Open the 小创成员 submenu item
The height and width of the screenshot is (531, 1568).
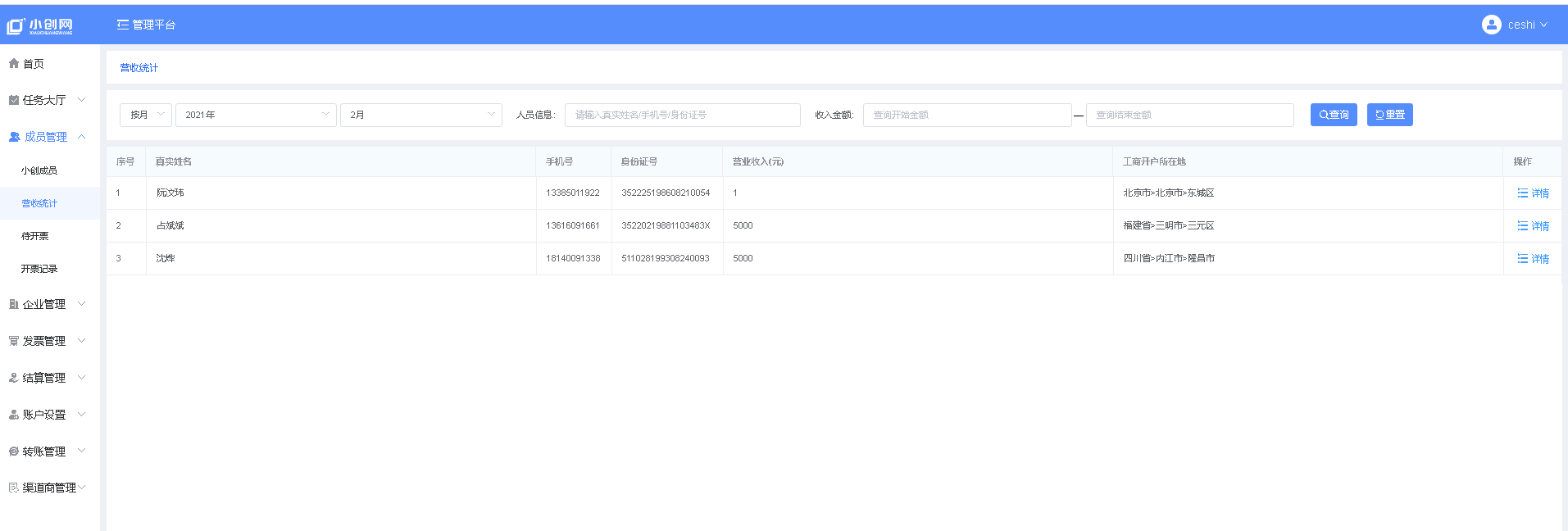point(39,170)
